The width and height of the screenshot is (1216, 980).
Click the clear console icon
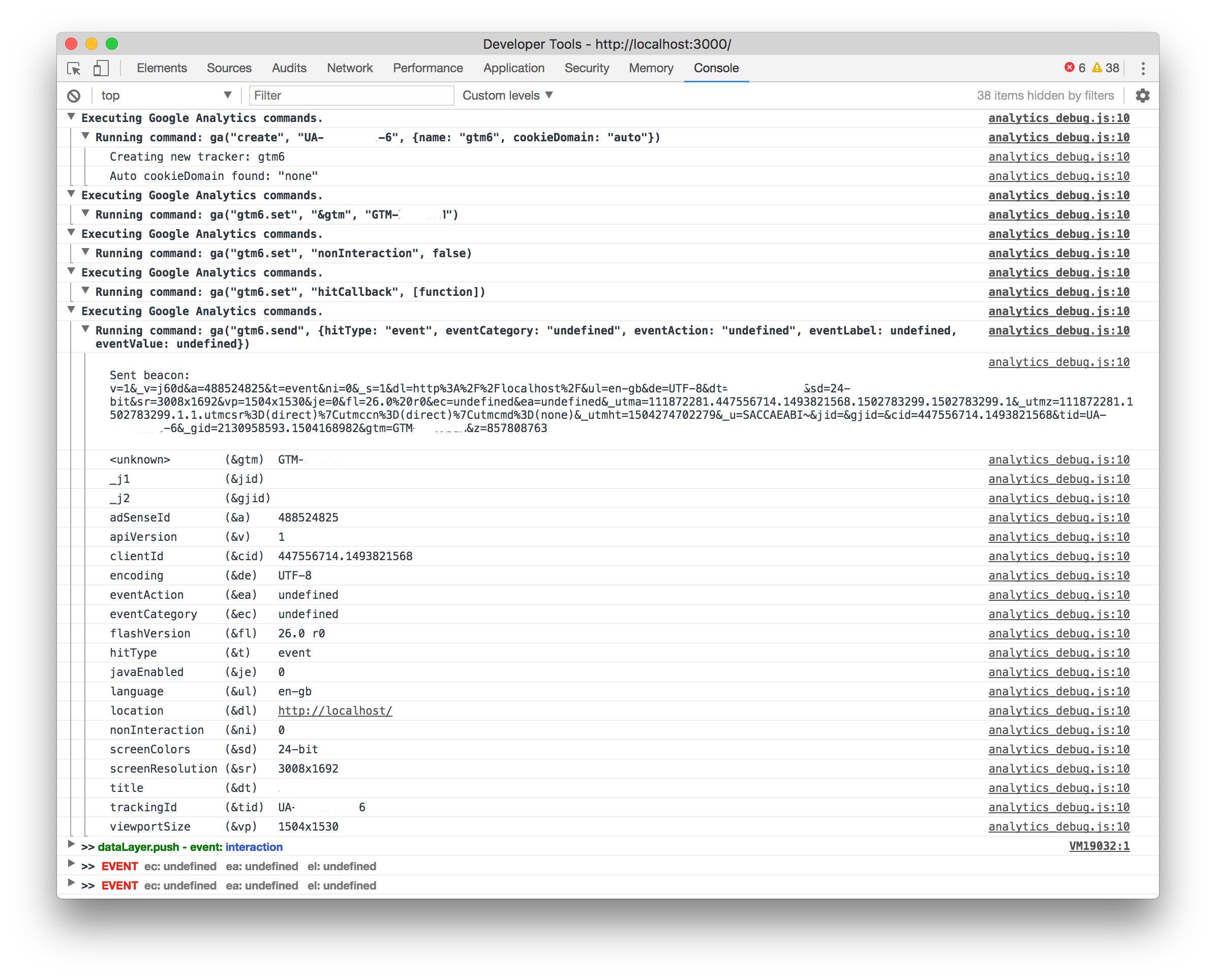74,96
